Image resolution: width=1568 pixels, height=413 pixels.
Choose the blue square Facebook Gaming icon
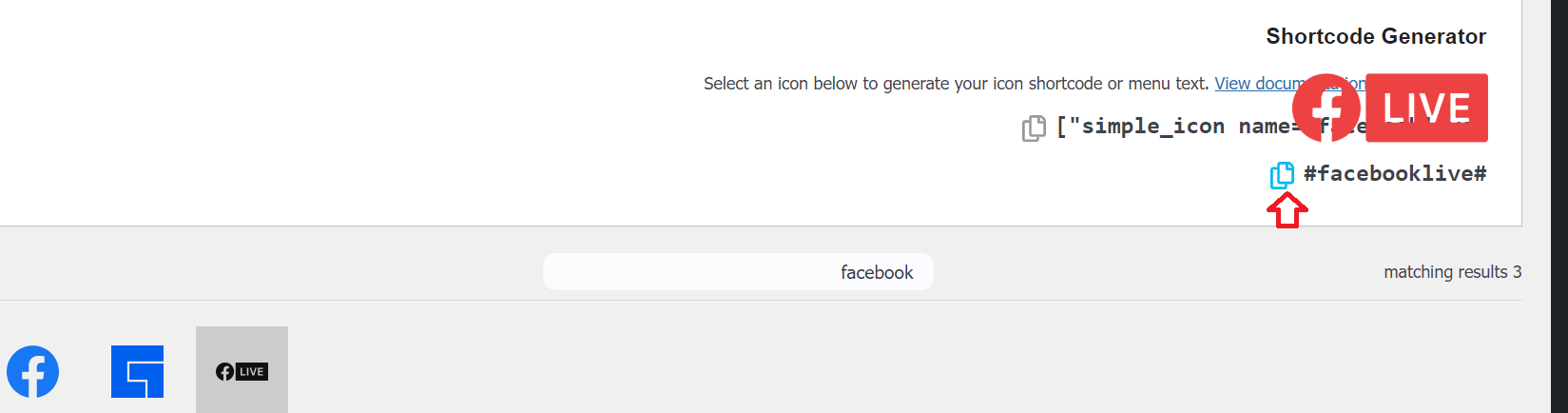(x=137, y=371)
